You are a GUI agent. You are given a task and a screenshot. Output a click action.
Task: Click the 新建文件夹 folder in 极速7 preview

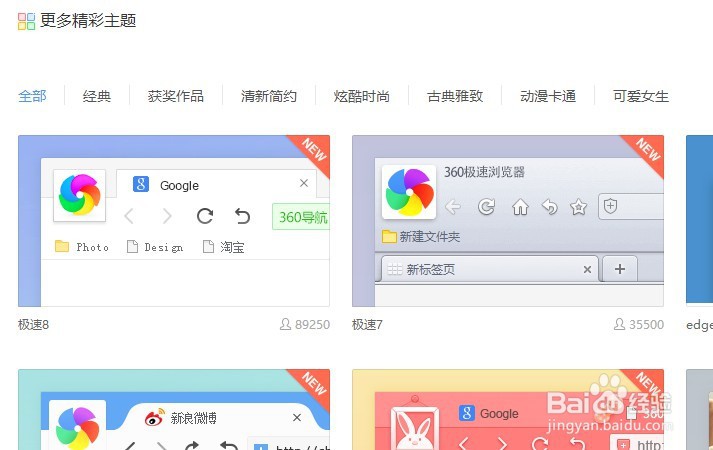[x=421, y=236]
